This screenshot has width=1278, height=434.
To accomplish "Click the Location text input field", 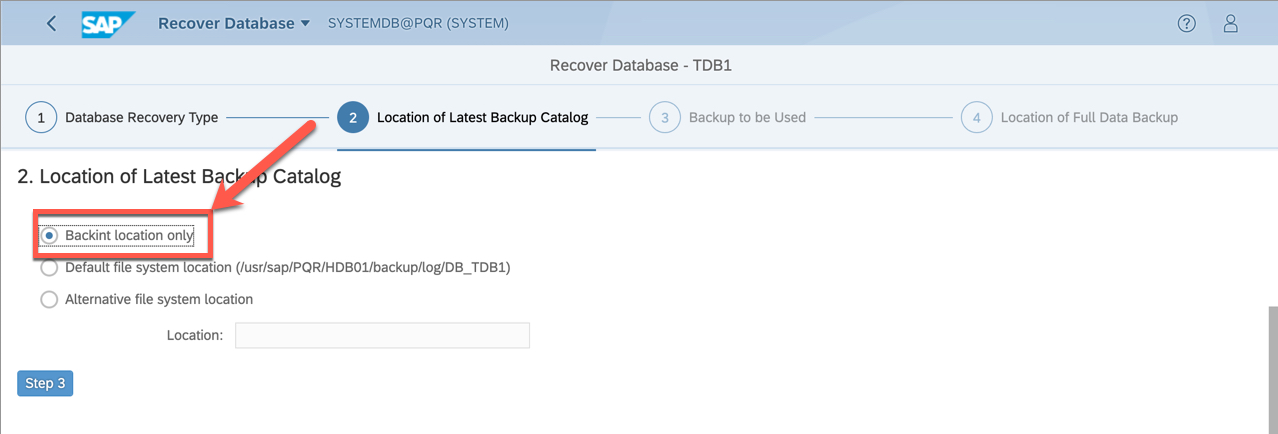I will [x=382, y=335].
